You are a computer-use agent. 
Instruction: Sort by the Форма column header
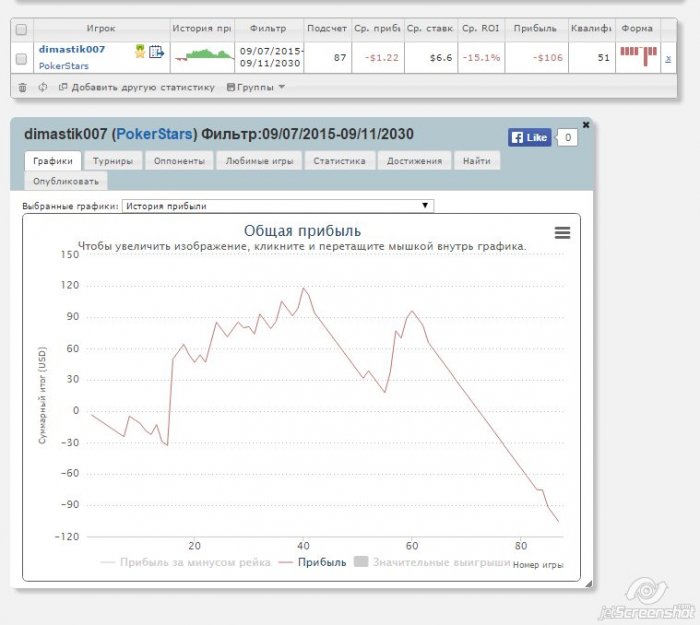[637, 28]
